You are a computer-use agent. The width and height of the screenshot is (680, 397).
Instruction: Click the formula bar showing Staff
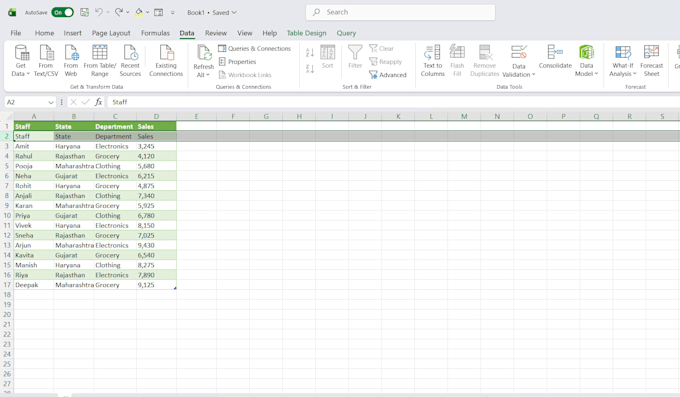pyautogui.click(x=394, y=102)
